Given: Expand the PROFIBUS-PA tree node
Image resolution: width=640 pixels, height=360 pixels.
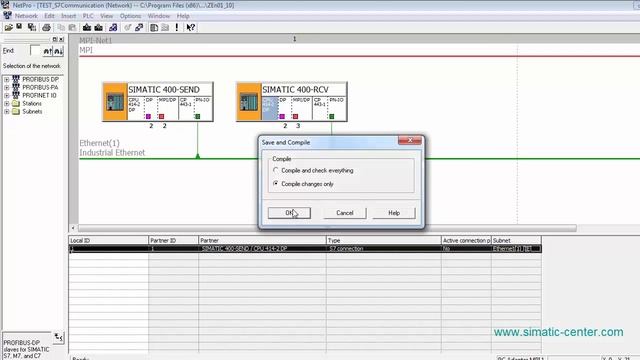Looking at the screenshot, I should [7, 87].
